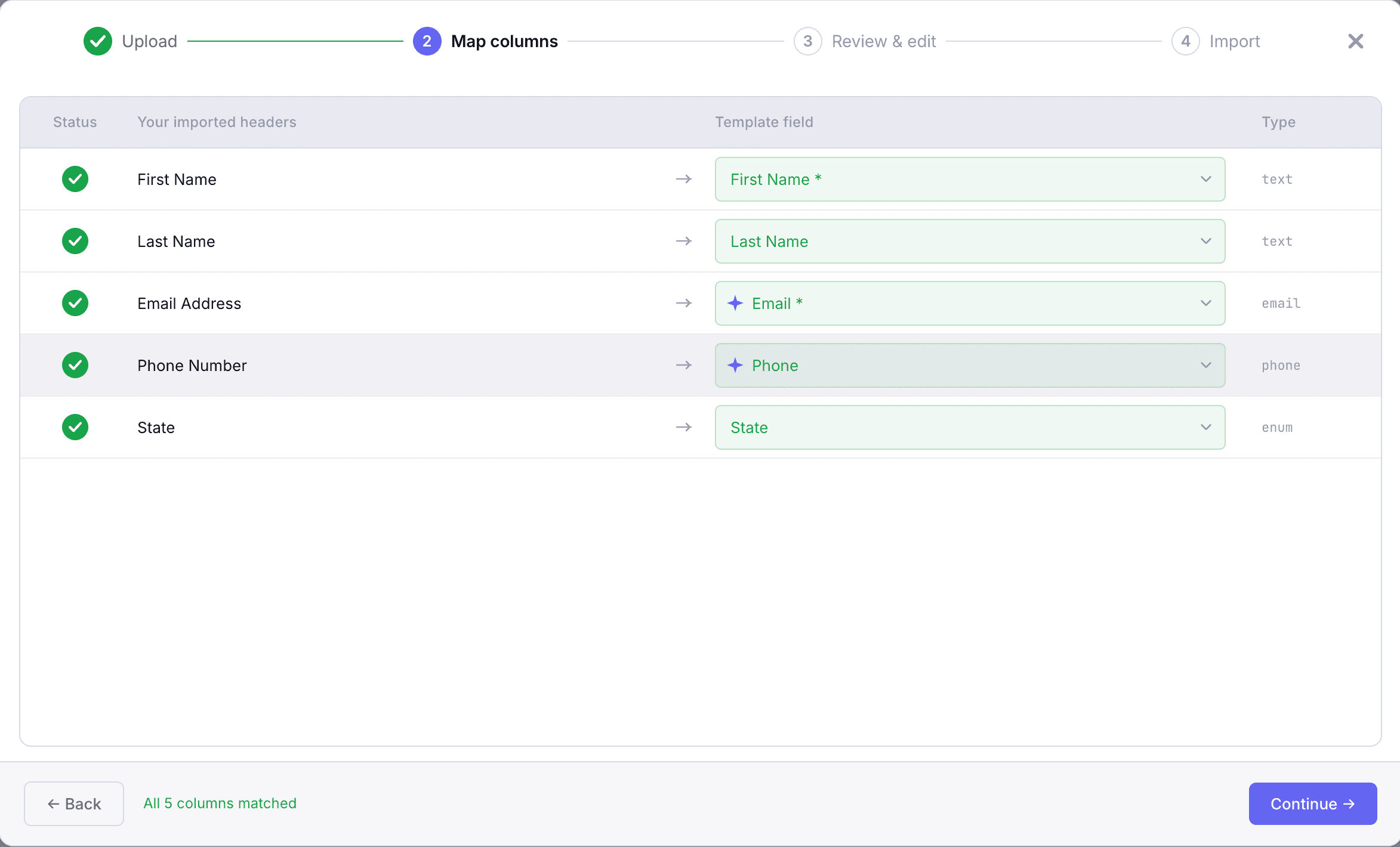The height and width of the screenshot is (847, 1400).
Task: Open the Phone template field dropdown
Action: point(970,365)
